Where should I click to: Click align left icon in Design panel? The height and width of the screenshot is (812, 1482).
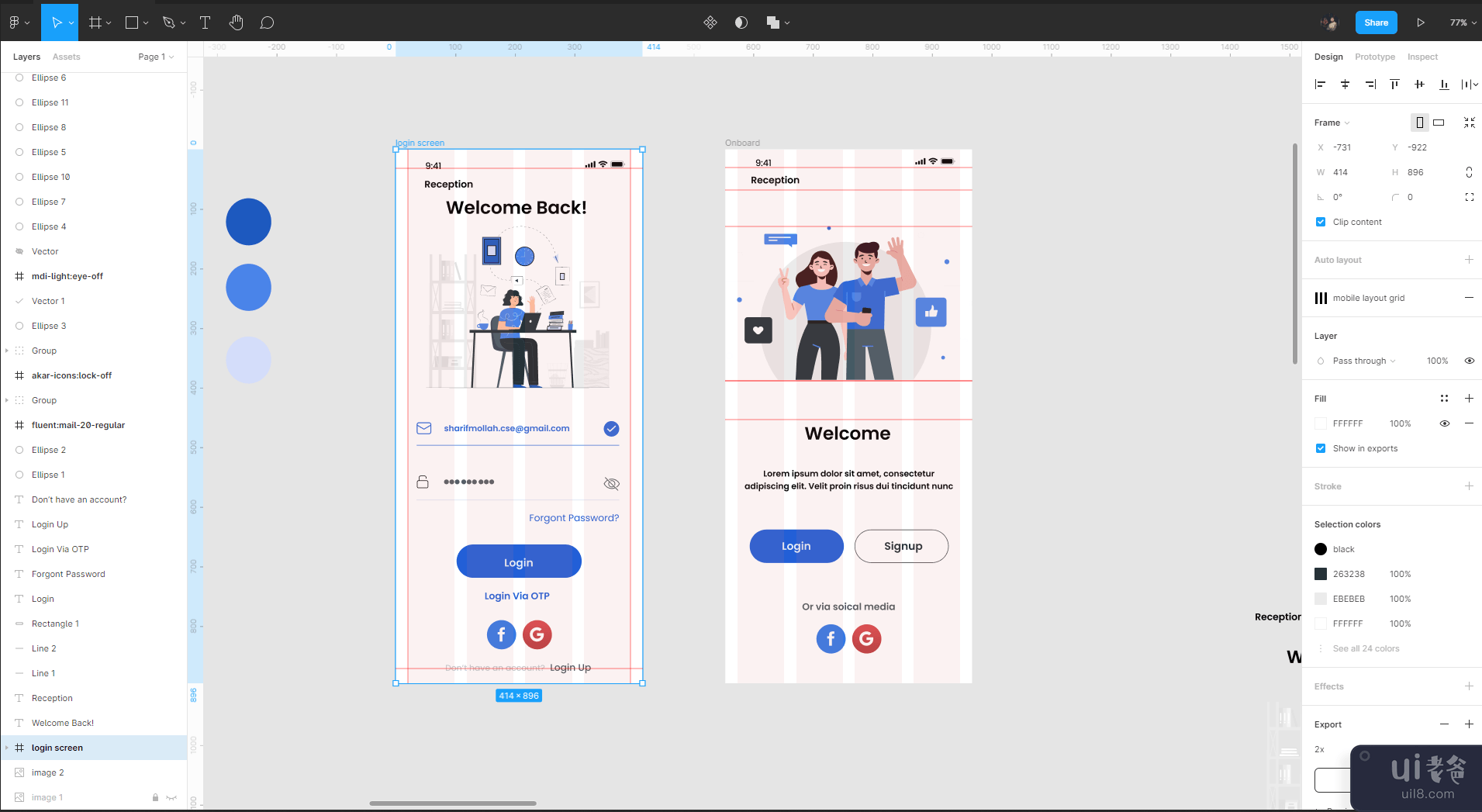1321,84
